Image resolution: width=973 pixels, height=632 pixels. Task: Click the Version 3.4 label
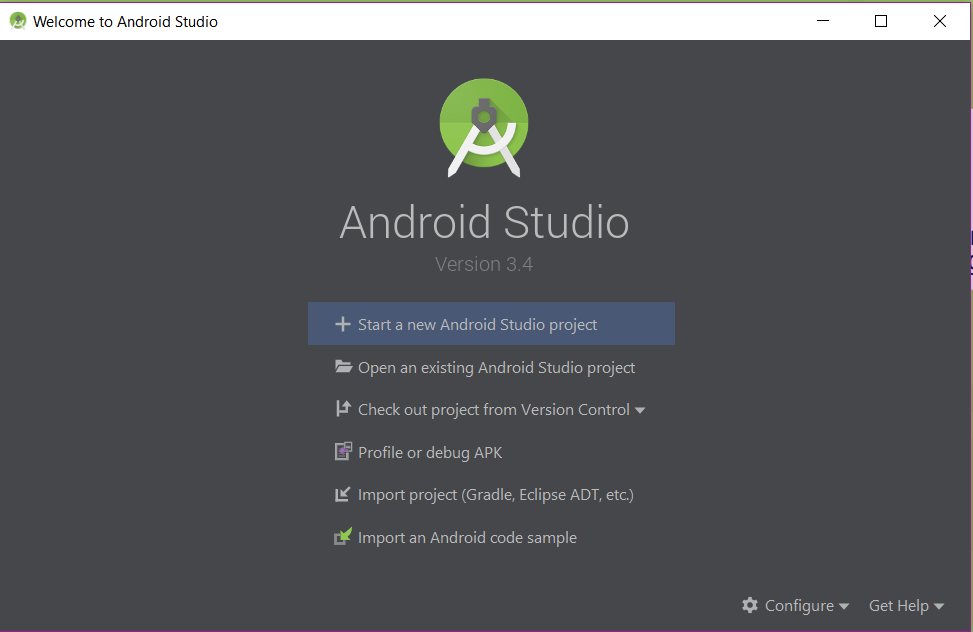(x=484, y=264)
